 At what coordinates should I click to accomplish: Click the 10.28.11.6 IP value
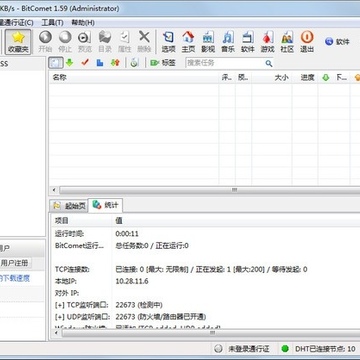[132, 281]
